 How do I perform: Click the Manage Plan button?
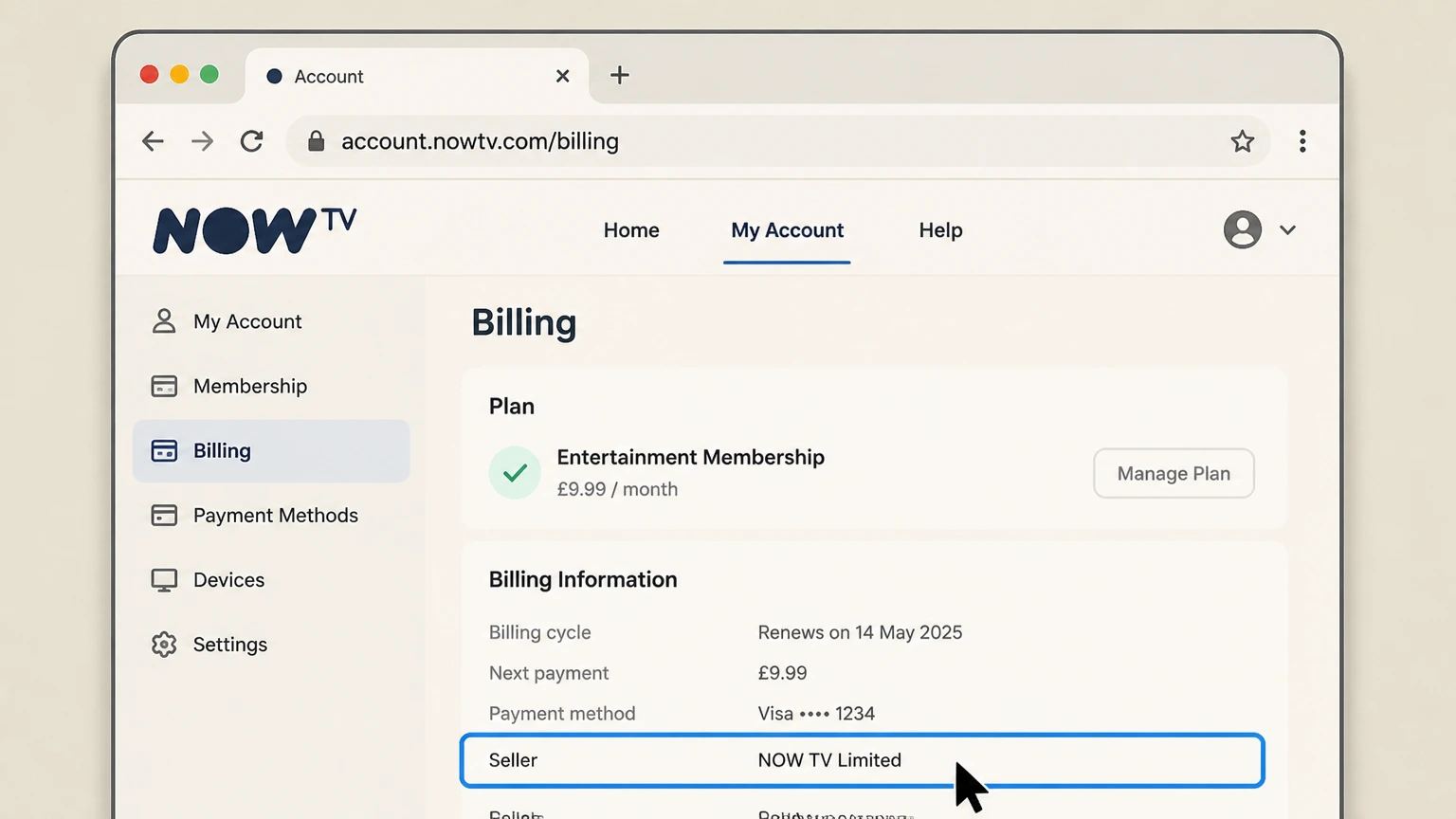1174,473
